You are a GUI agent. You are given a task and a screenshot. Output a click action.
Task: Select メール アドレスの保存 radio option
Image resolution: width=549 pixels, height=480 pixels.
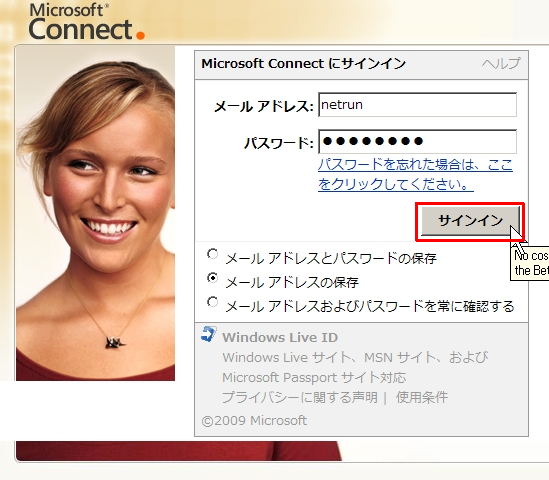(212, 278)
